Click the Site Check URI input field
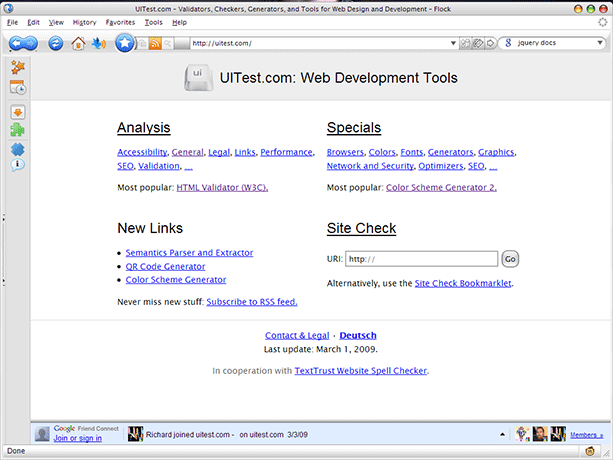 (x=421, y=259)
